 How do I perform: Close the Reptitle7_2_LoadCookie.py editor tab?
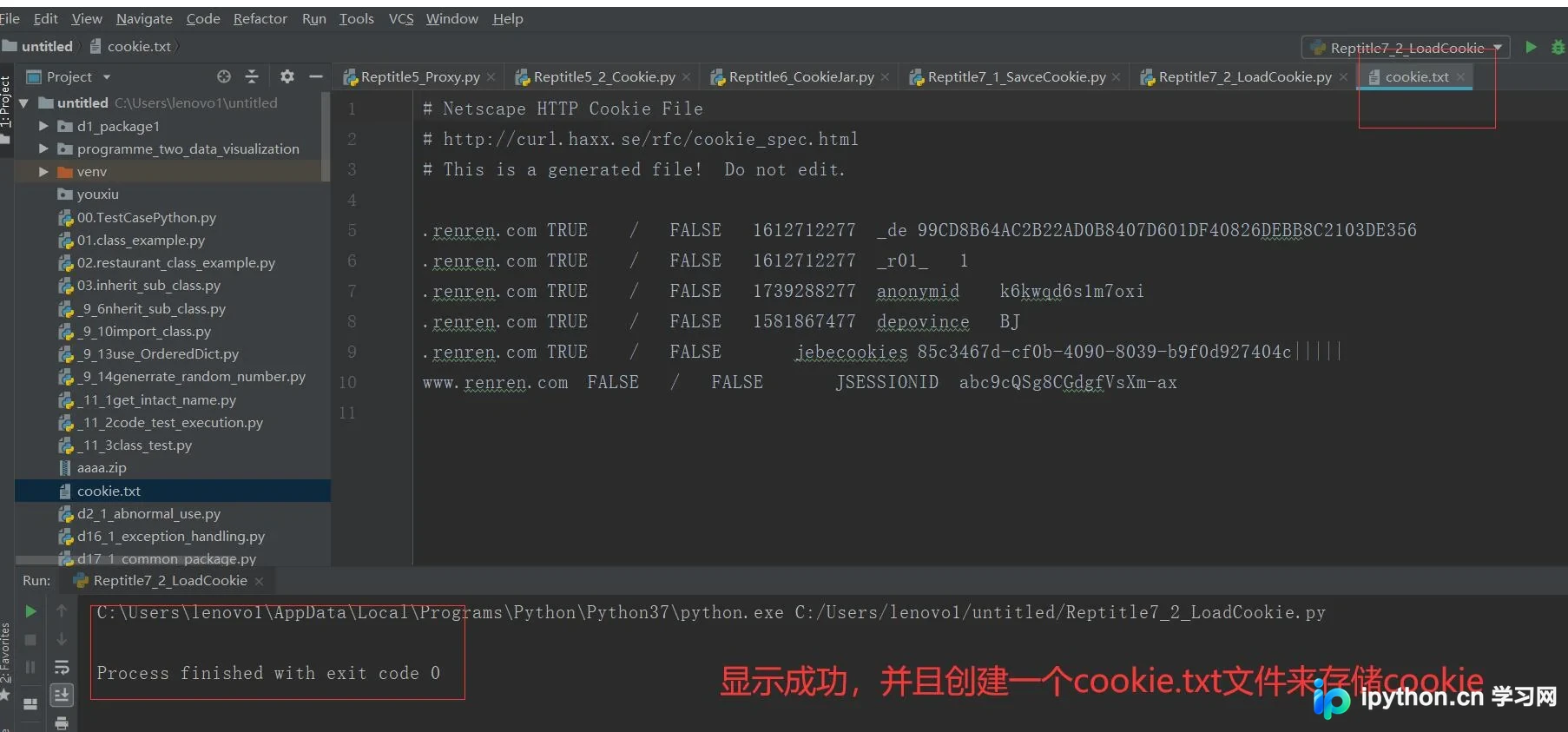point(1343,77)
